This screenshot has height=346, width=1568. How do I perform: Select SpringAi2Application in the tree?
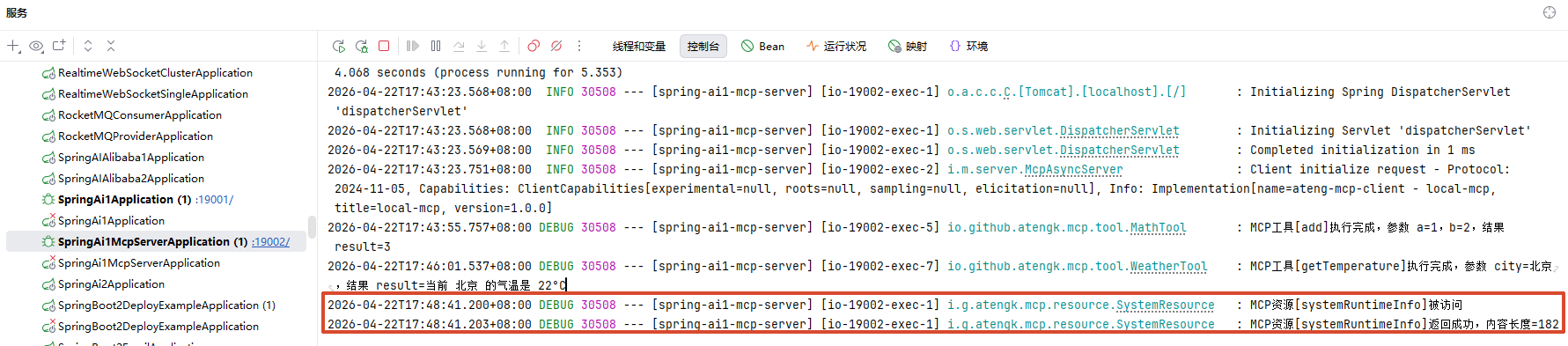coord(111,284)
